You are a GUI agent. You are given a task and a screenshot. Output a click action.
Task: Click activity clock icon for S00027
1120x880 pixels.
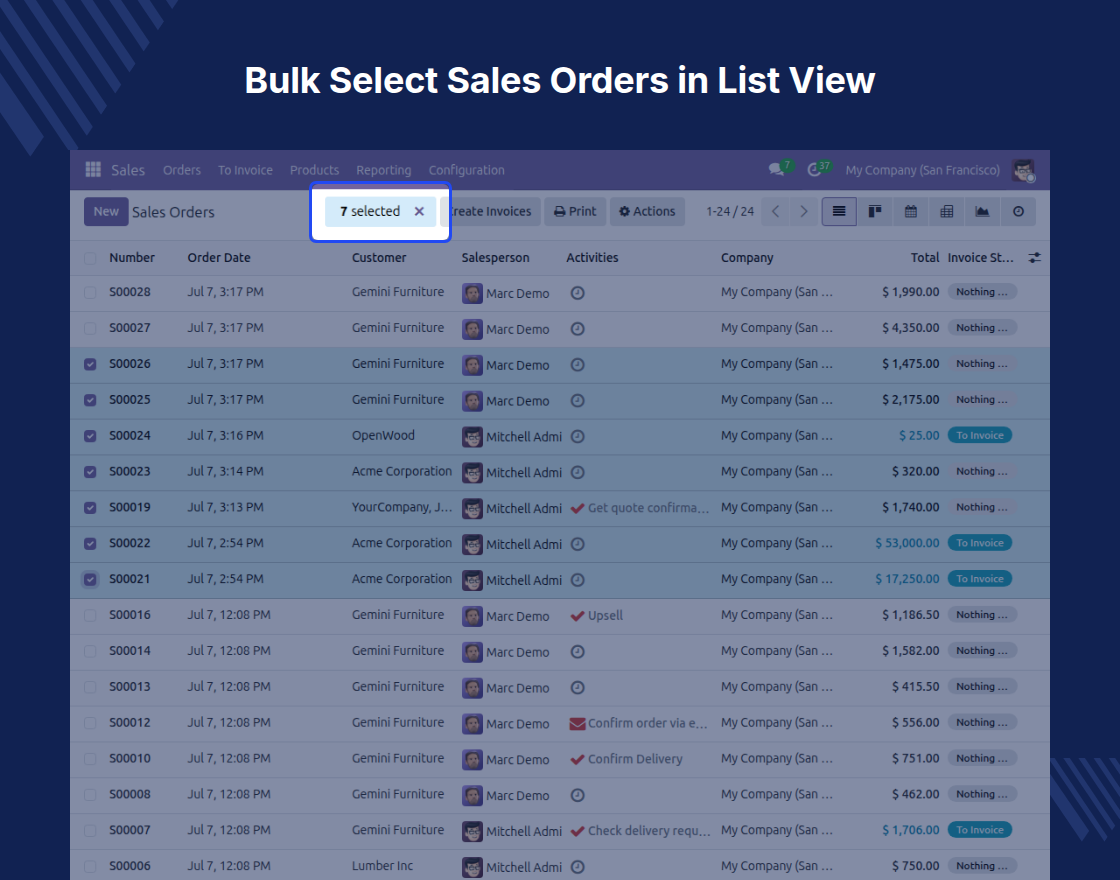(x=578, y=329)
